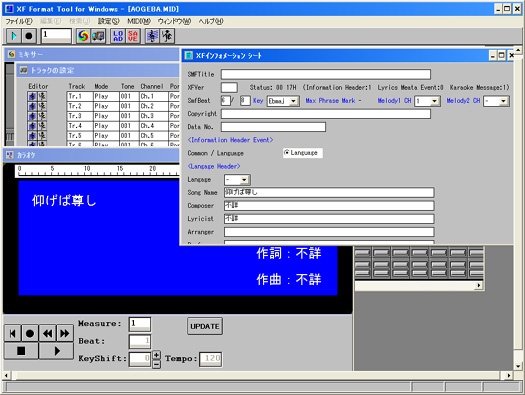Select the Language radio button

pos(287,153)
